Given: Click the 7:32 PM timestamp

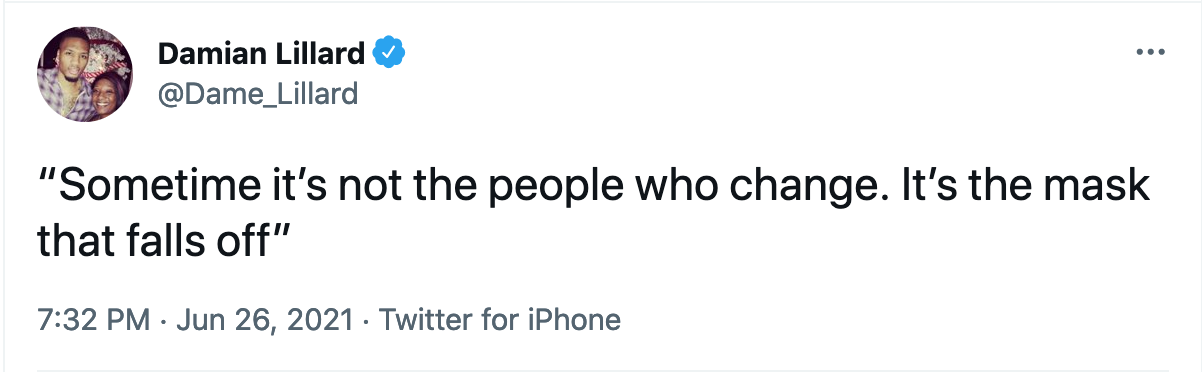Looking at the screenshot, I should [93, 320].
